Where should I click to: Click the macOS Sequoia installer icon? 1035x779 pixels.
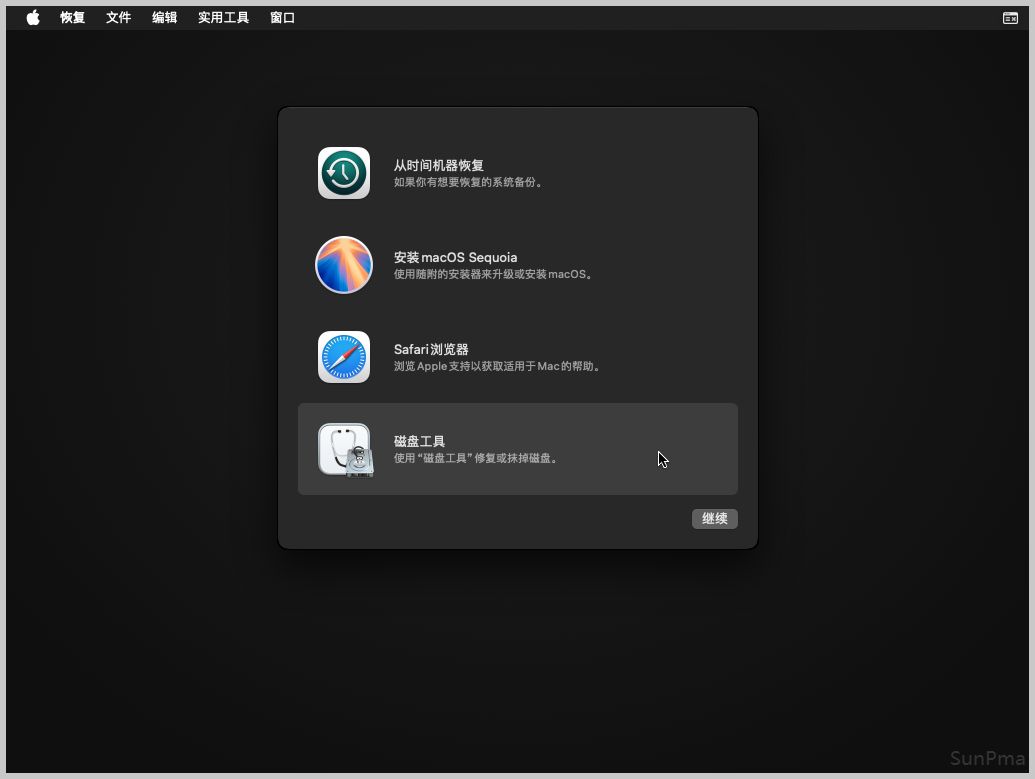(x=344, y=265)
